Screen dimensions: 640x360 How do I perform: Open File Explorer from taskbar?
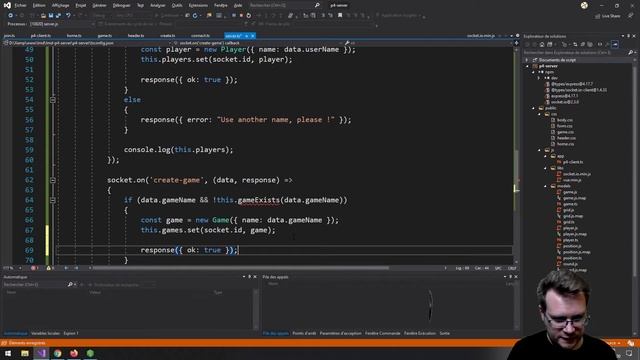click(24, 353)
